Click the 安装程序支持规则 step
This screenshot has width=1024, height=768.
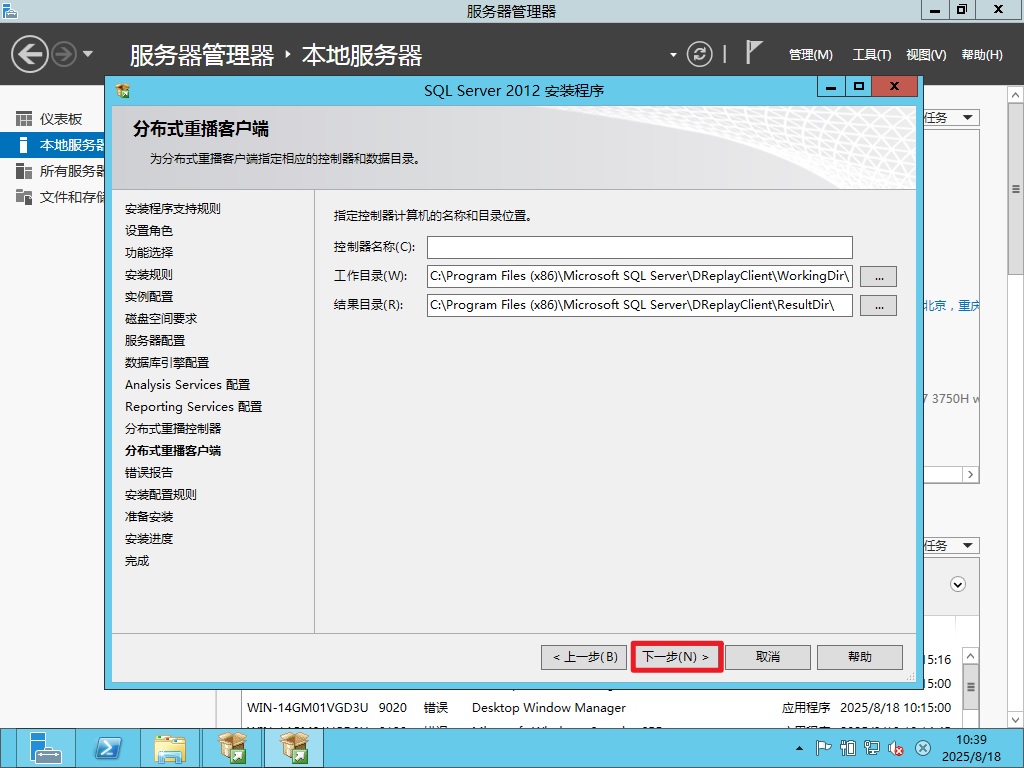pyautogui.click(x=172, y=208)
